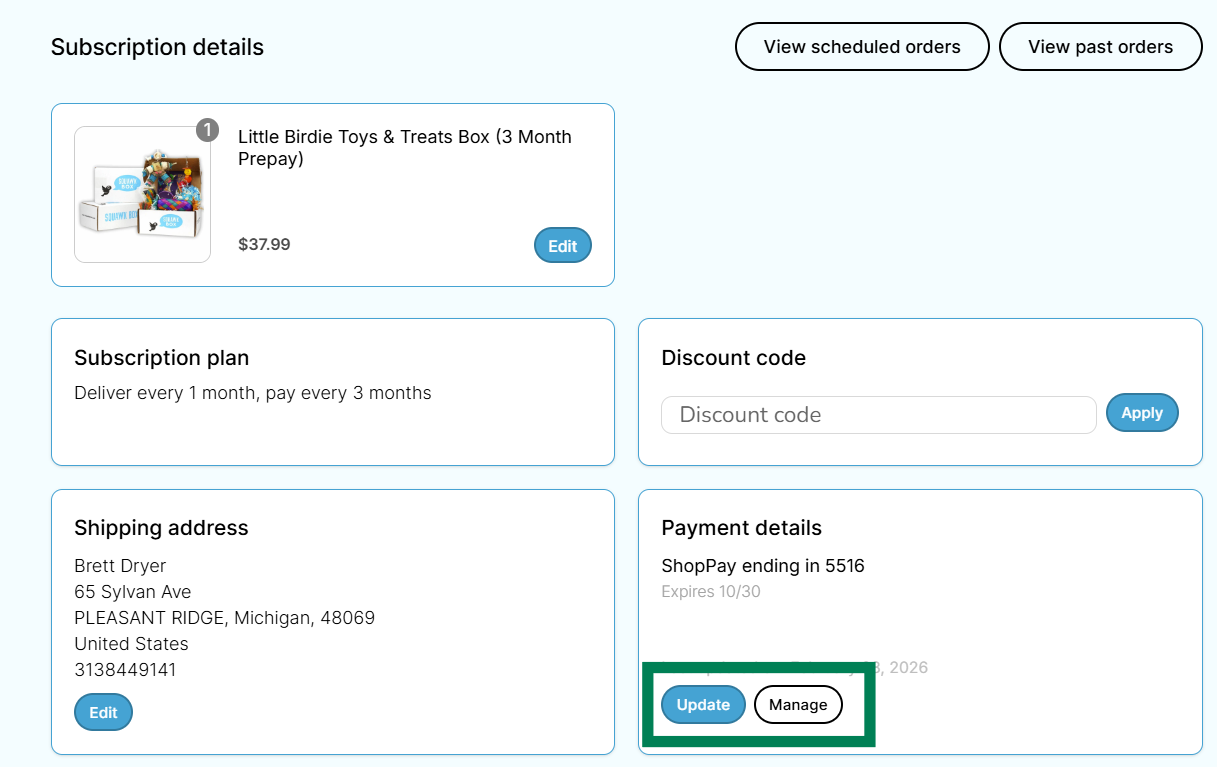Edit the shipping address
Screen dimensions: 1217x767
103,712
